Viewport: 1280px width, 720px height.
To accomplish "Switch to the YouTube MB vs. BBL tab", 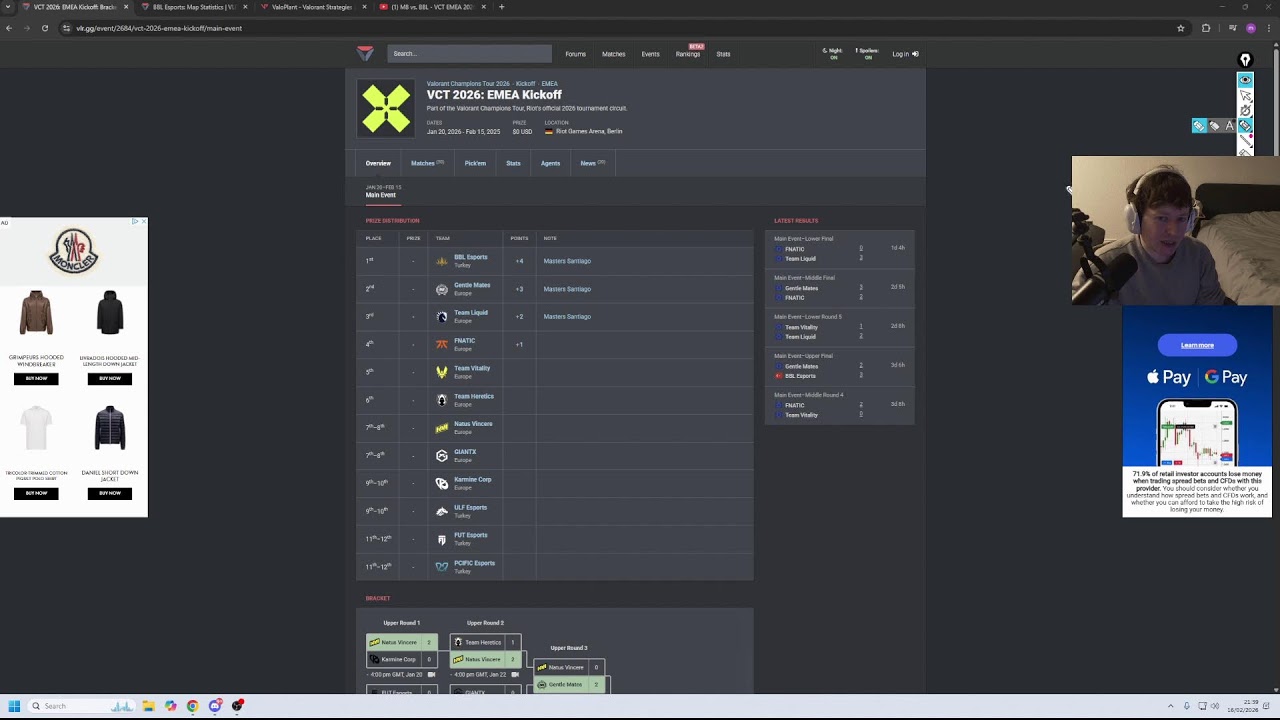I will point(432,7).
